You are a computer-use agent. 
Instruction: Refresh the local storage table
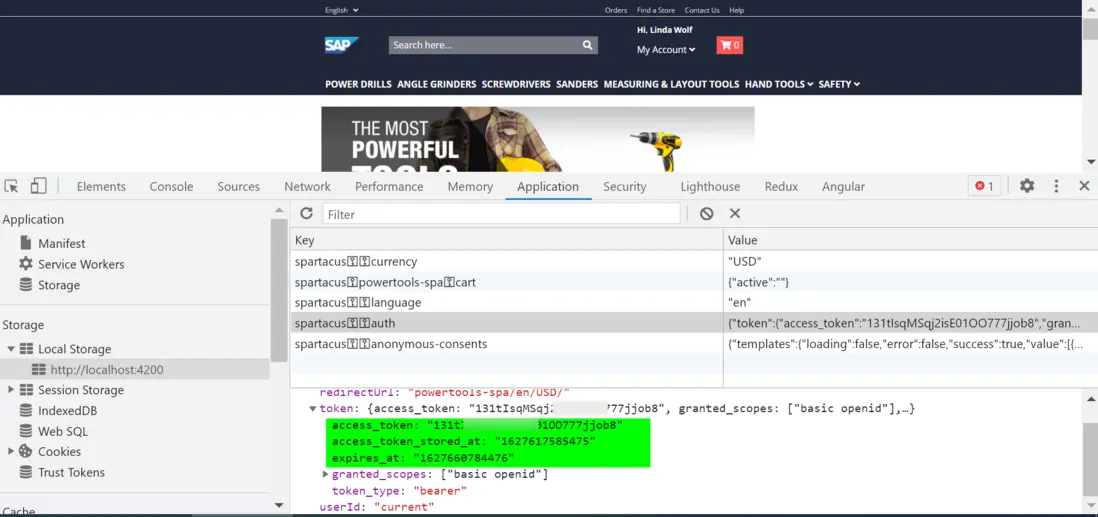[306, 214]
